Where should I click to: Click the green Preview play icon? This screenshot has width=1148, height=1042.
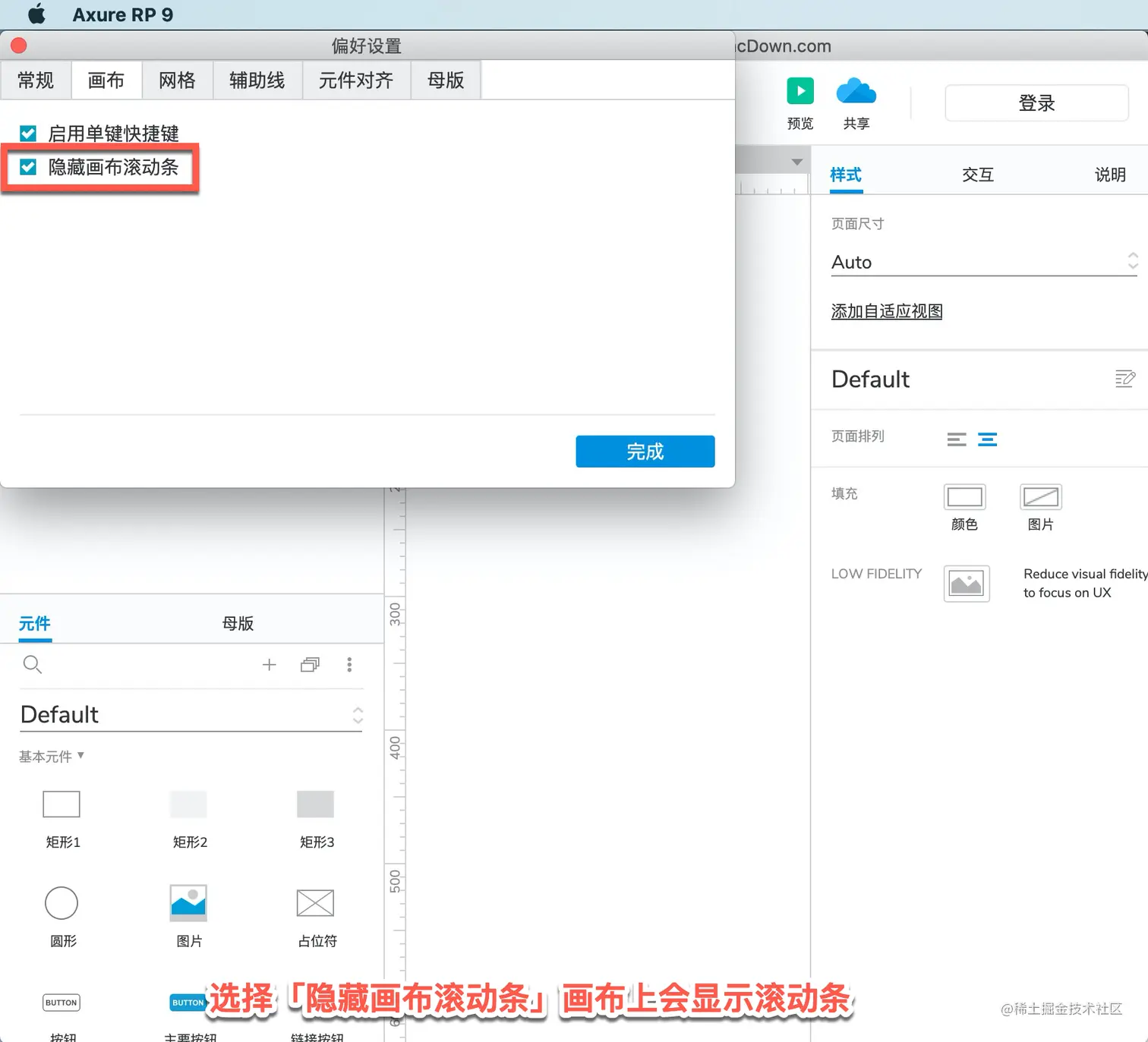point(800,91)
